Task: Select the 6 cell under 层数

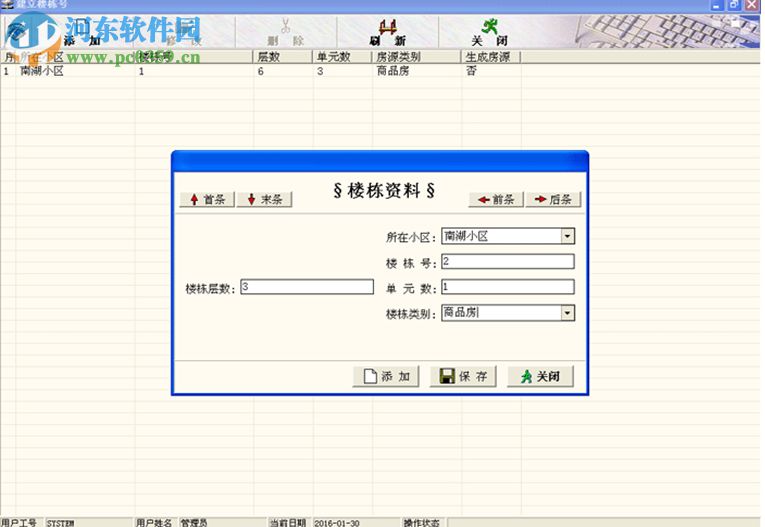Action: pyautogui.click(x=261, y=71)
